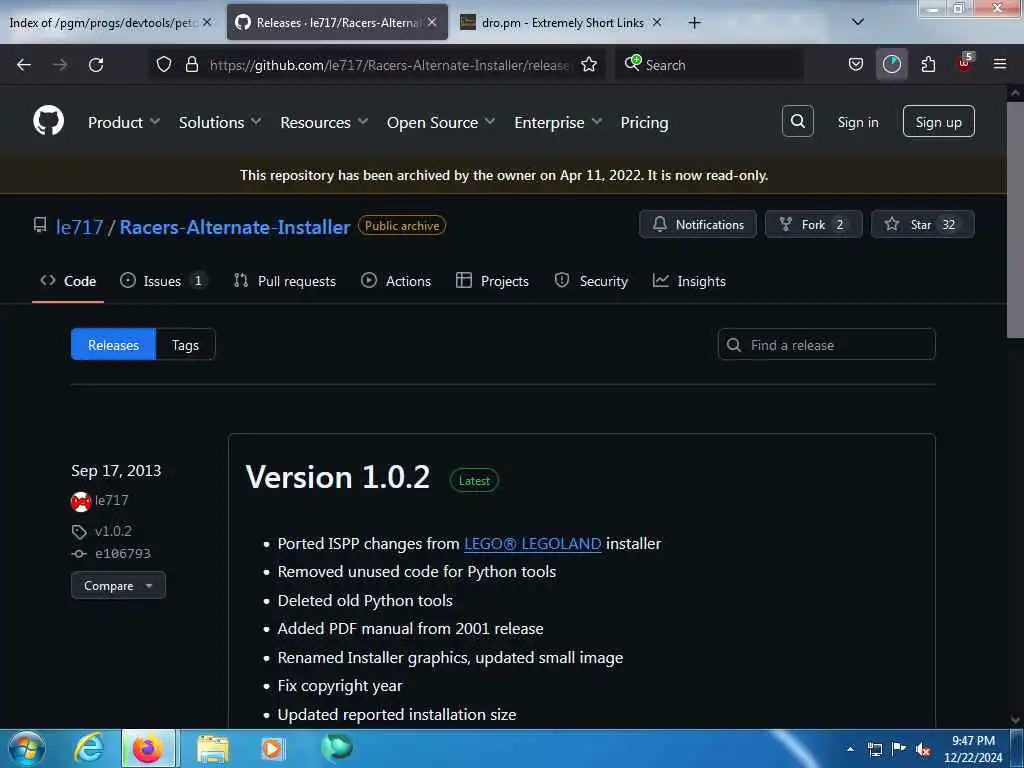Click the Fork button

[813, 224]
